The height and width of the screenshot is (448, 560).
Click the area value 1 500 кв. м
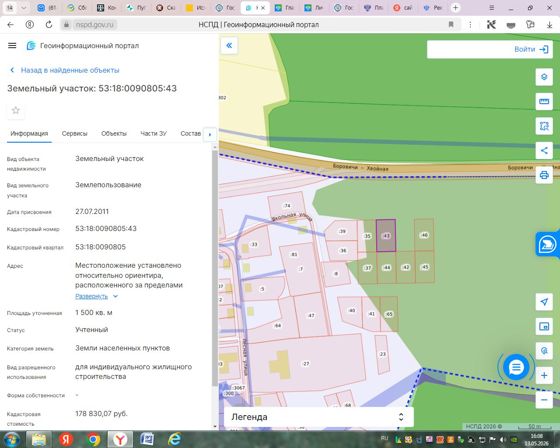point(94,313)
